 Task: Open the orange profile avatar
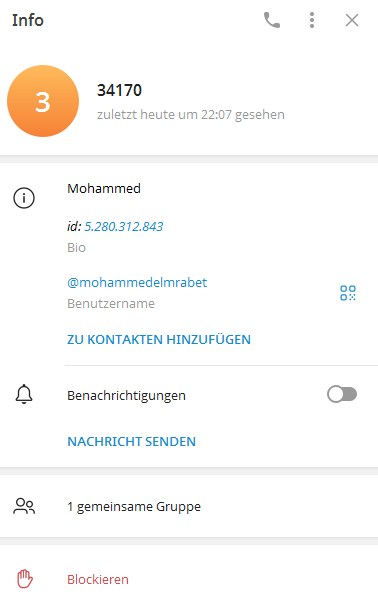tap(43, 101)
